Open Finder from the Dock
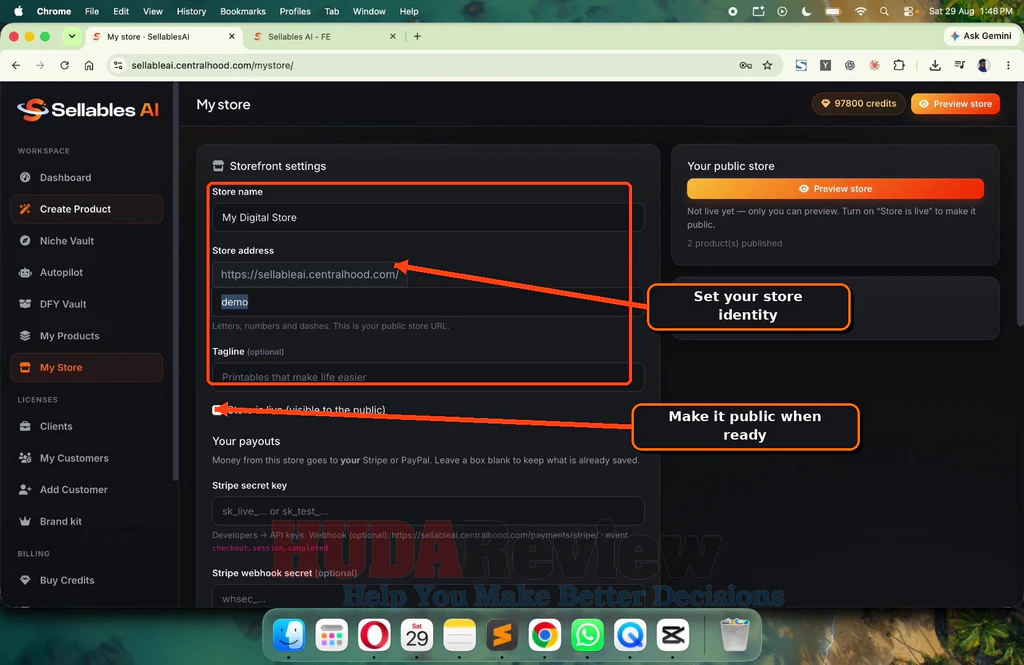This screenshot has height=665, width=1024. 289,635
